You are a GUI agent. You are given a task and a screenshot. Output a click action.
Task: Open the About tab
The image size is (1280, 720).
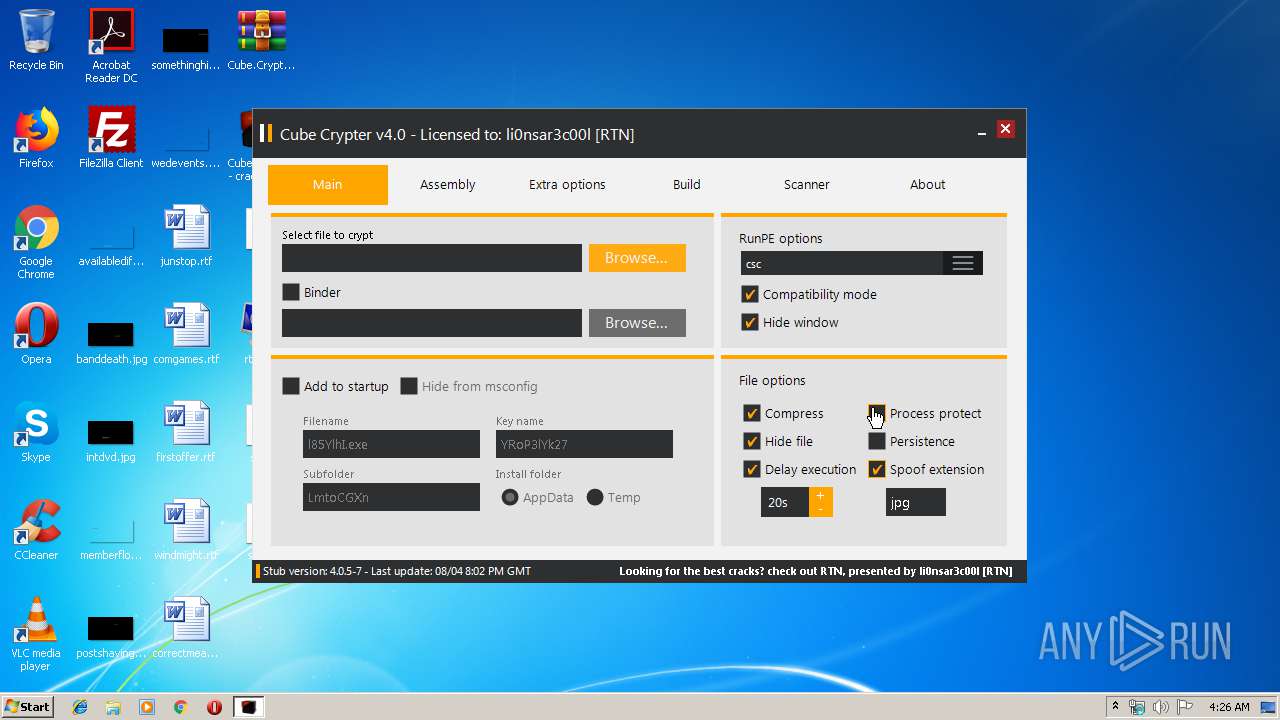(x=927, y=184)
